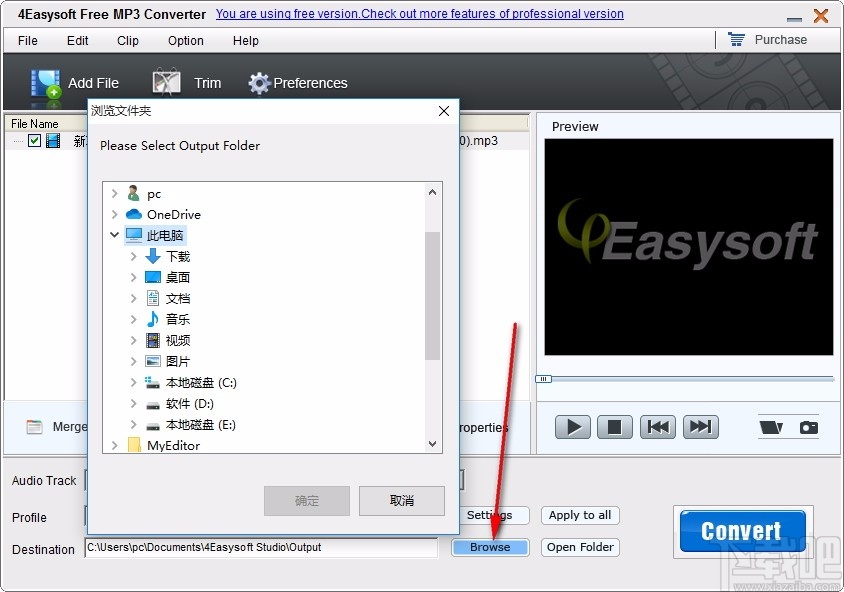Skip to previous track in preview
Viewport: 844px width, 592px height.
pos(658,426)
